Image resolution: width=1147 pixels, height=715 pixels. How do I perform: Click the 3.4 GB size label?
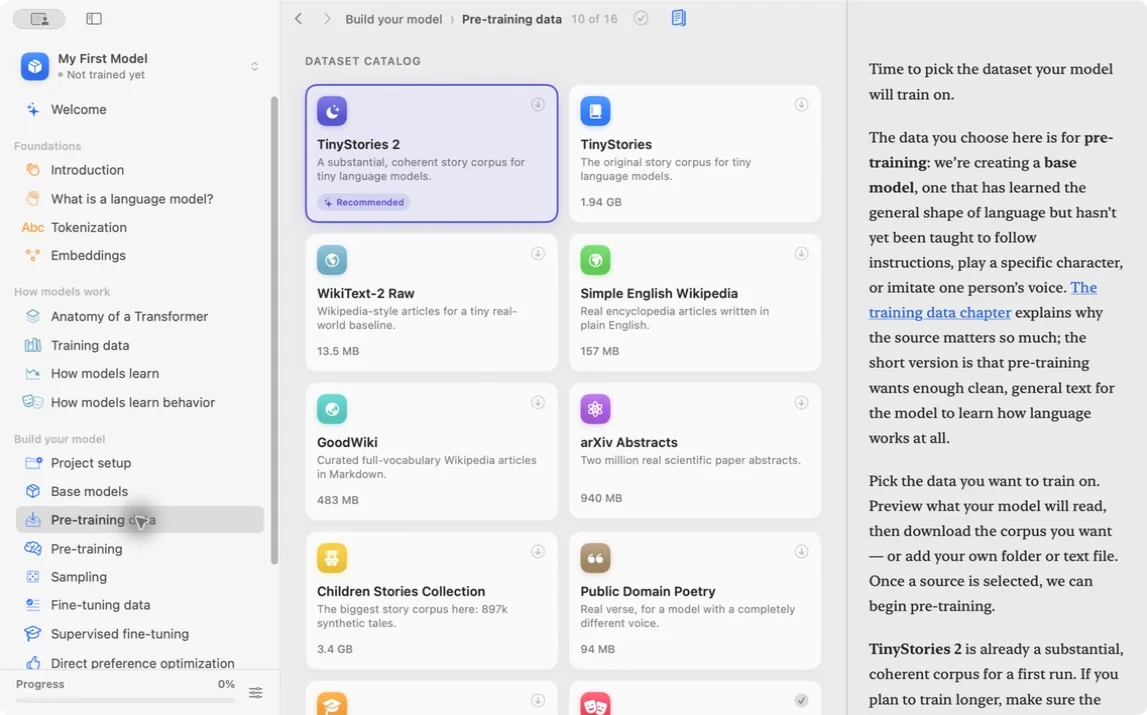[x=334, y=649]
